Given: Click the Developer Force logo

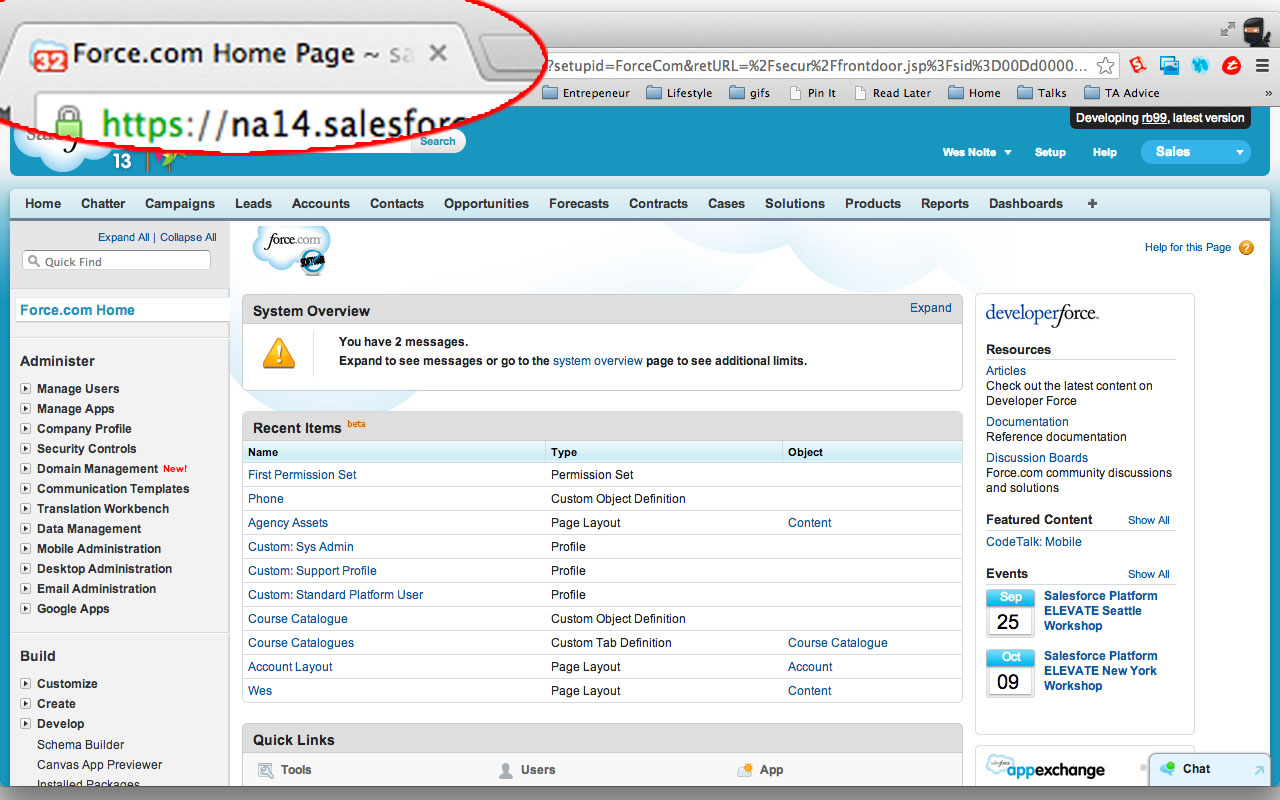Looking at the screenshot, I should (x=1042, y=314).
